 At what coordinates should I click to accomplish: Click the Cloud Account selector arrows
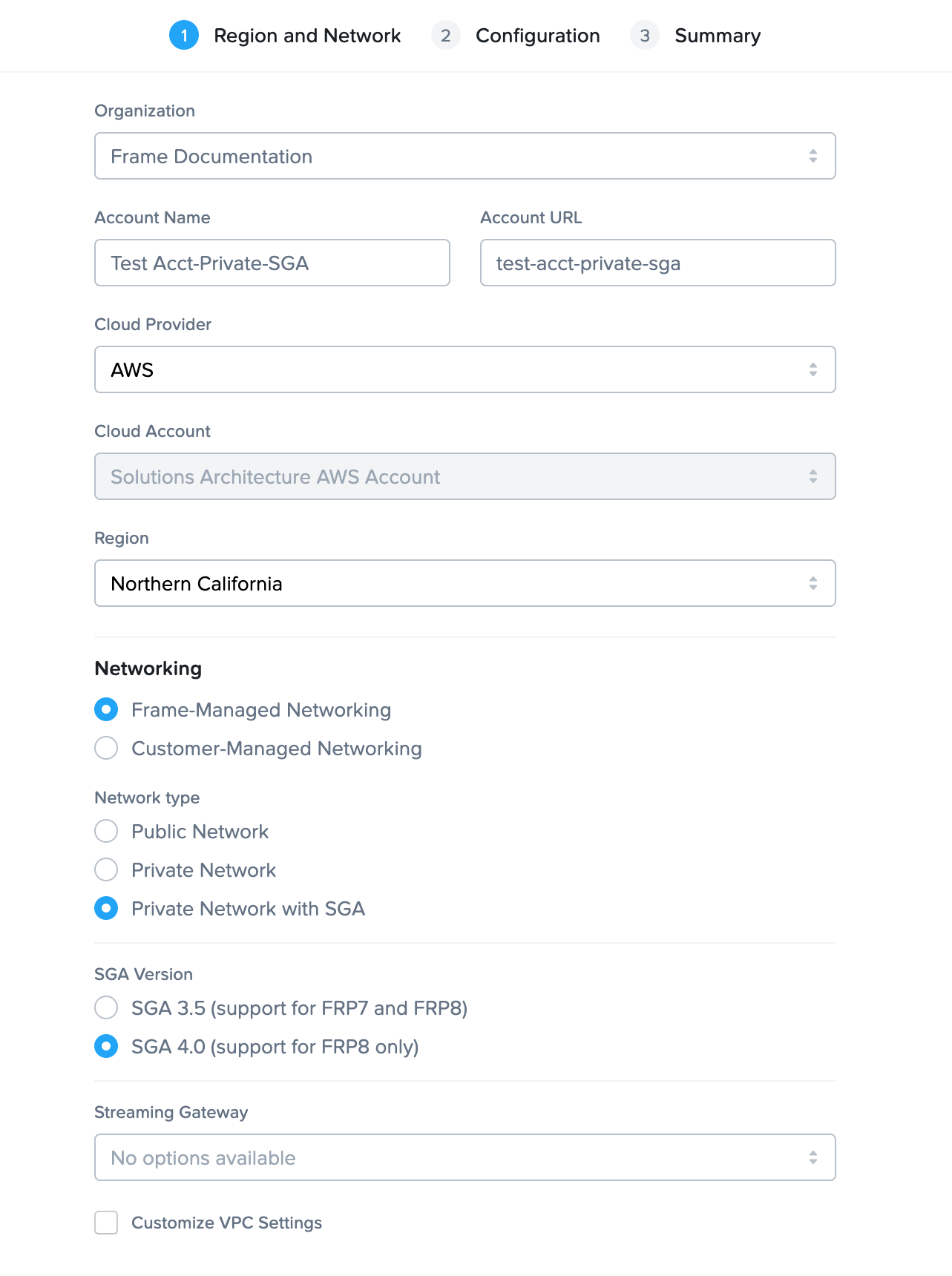[x=813, y=476]
